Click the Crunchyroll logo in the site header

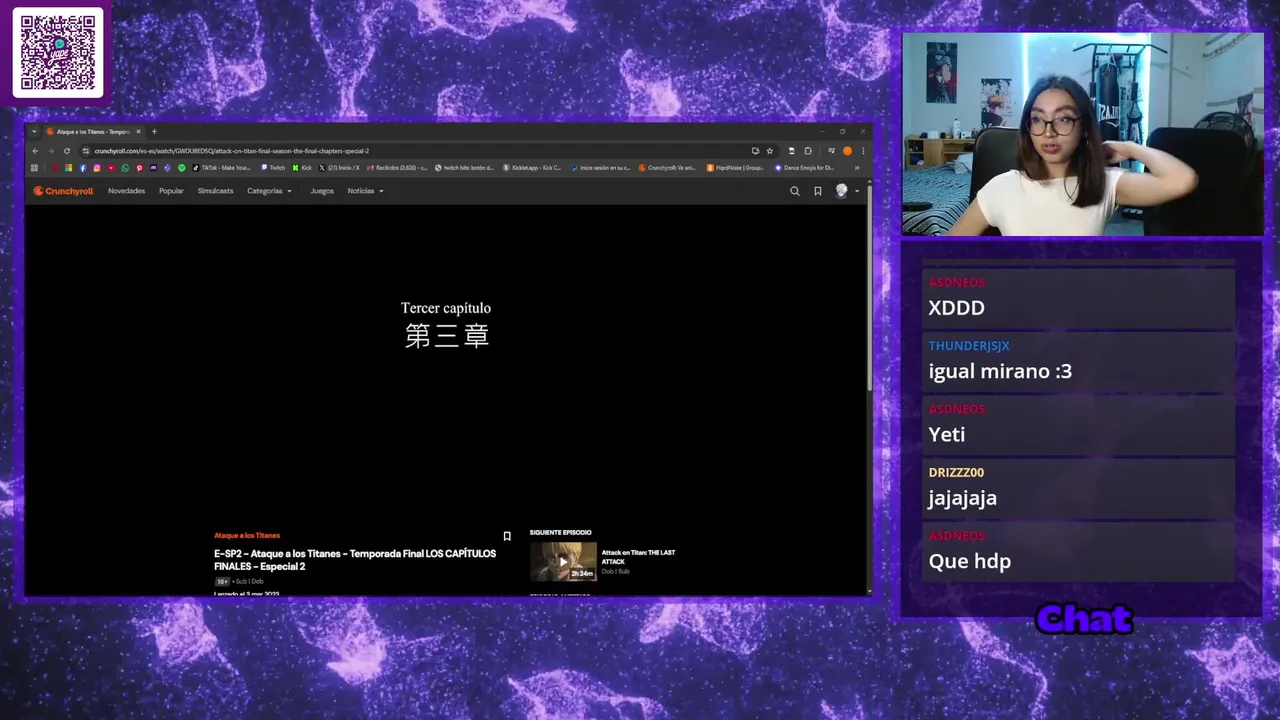(63, 191)
